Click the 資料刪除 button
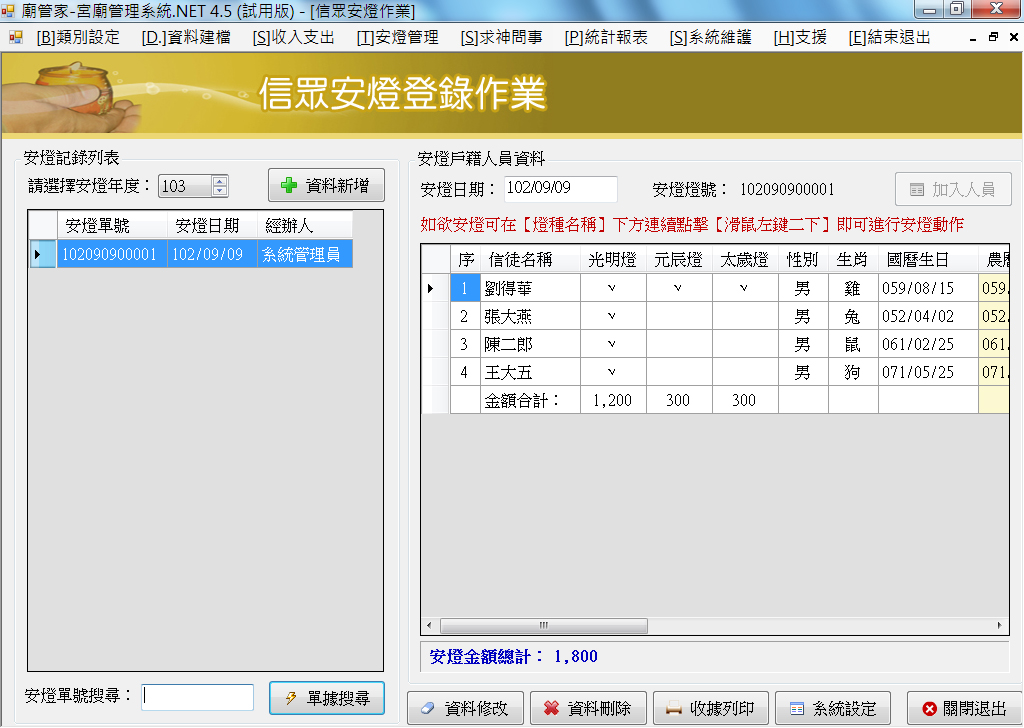The height and width of the screenshot is (728, 1024). pyautogui.click(x=588, y=708)
